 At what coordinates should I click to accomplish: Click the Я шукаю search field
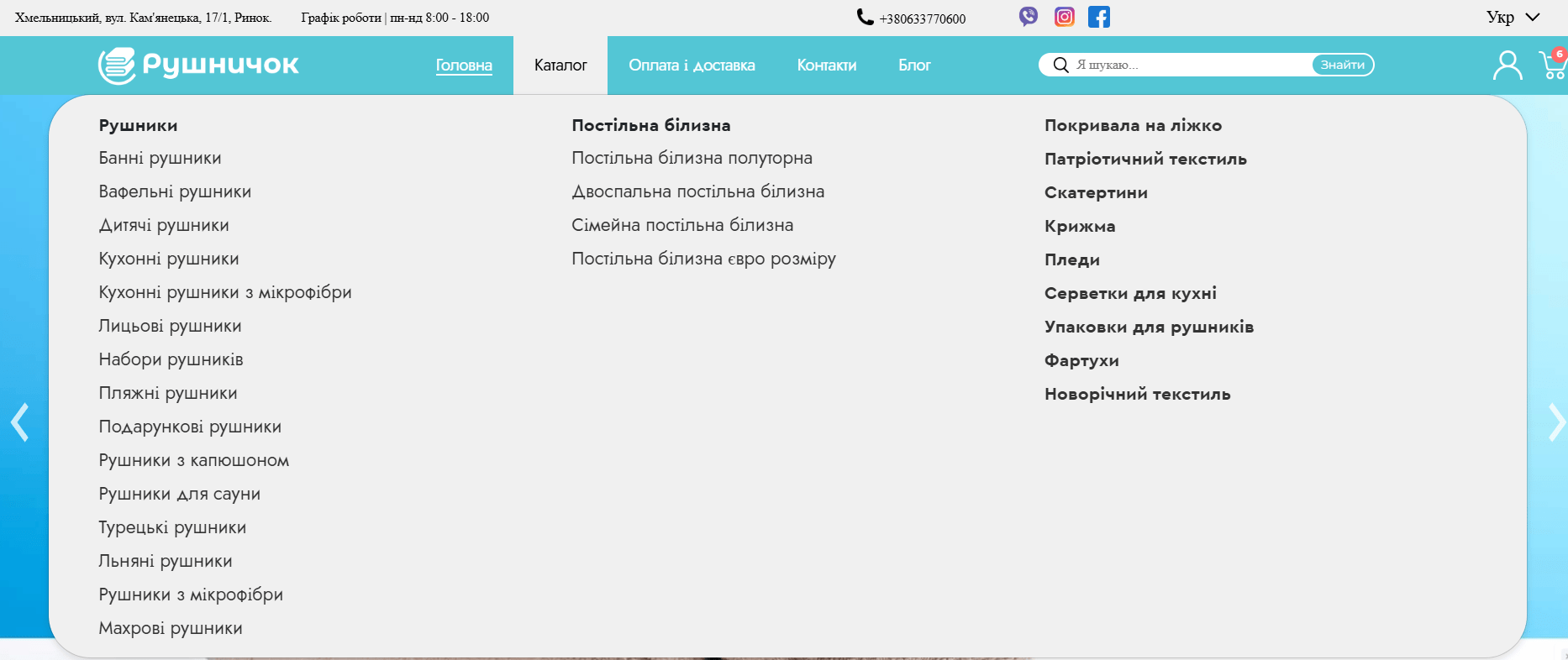(x=1189, y=65)
